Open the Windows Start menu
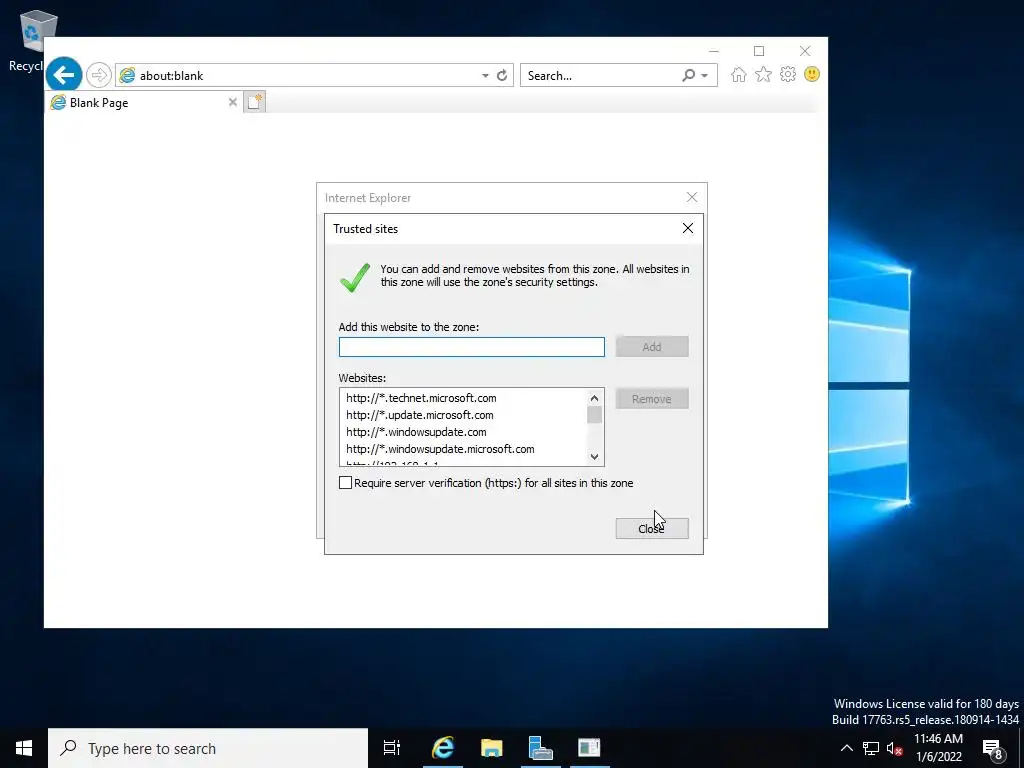Screen dimensions: 1024x768 coord(24,748)
